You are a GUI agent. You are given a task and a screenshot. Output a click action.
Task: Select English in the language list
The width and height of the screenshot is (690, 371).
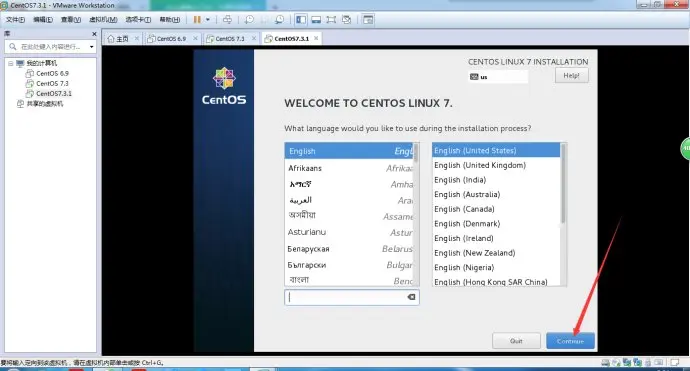(x=349, y=151)
